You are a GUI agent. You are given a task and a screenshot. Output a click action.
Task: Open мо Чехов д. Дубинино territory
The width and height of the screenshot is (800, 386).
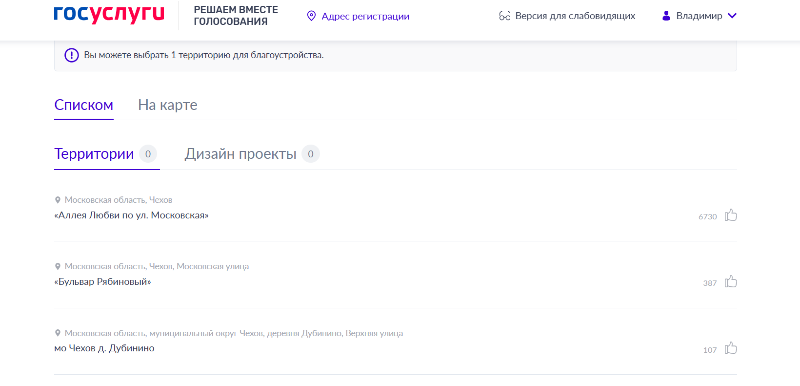click(x=104, y=348)
